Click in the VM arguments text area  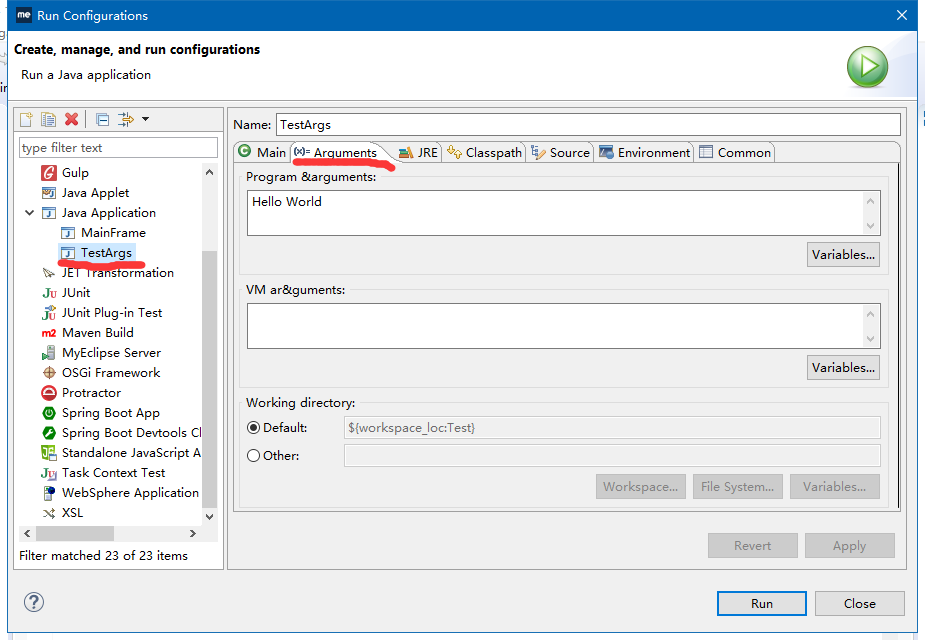[555, 326]
